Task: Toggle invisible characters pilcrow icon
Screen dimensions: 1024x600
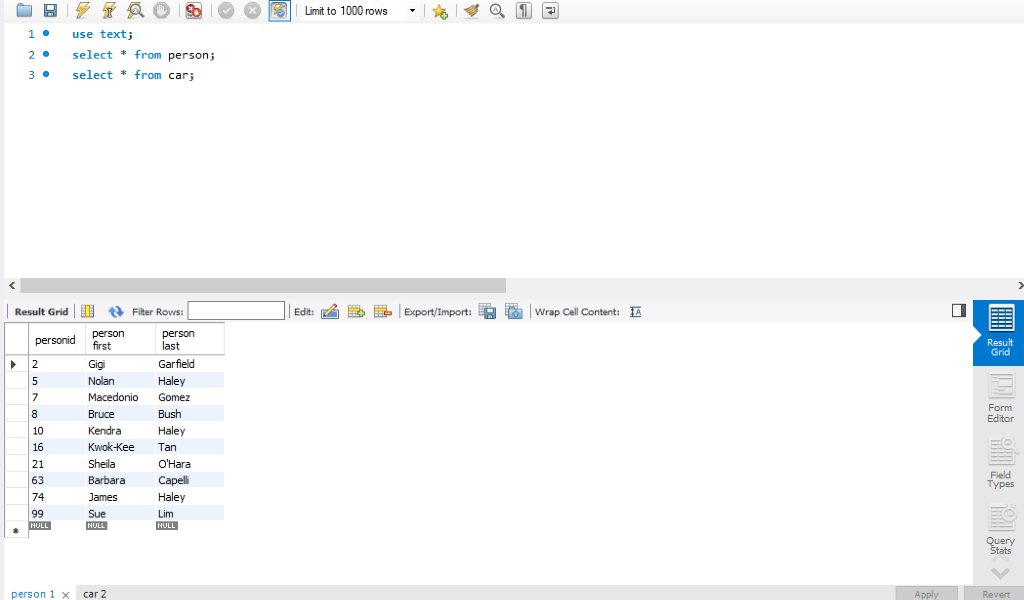Action: coord(524,10)
